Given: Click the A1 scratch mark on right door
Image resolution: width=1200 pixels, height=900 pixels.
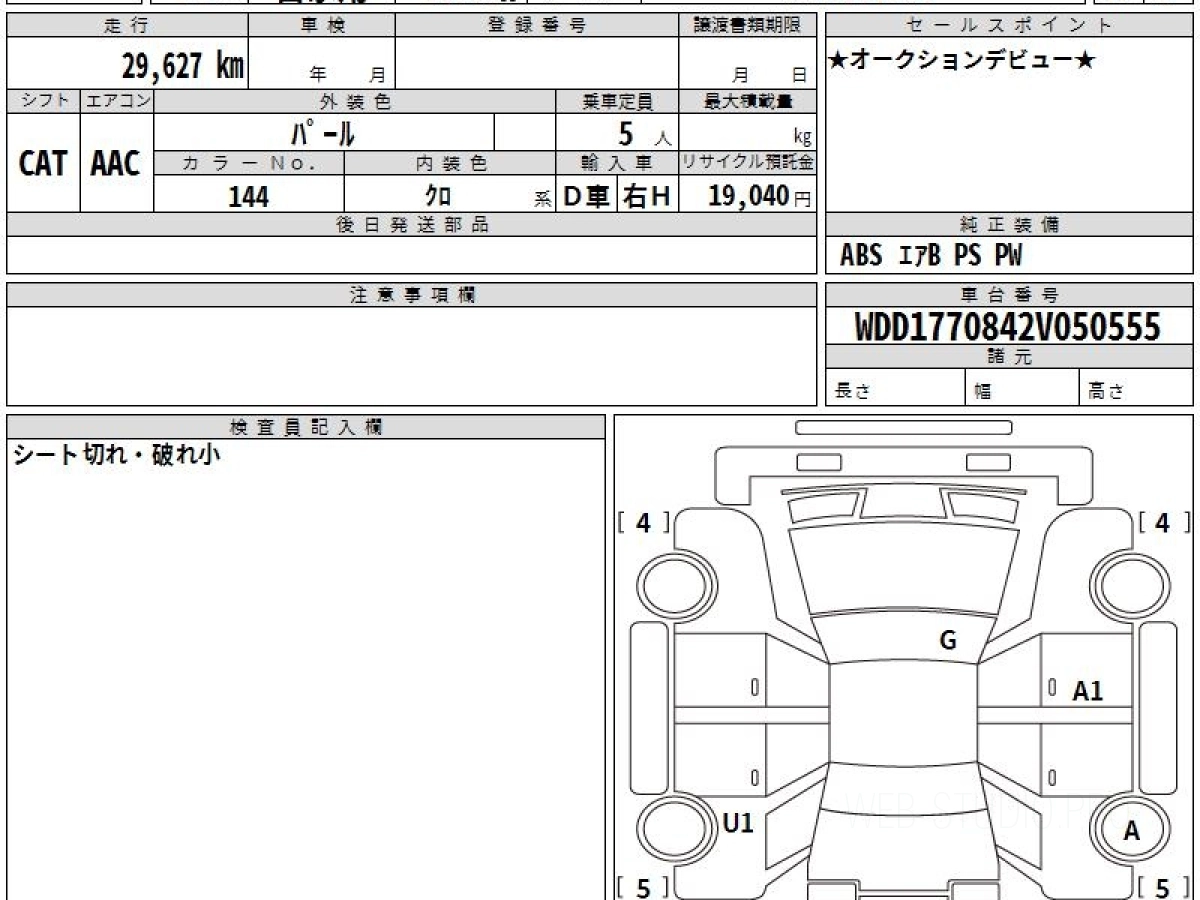Looking at the screenshot, I should point(1087,691).
